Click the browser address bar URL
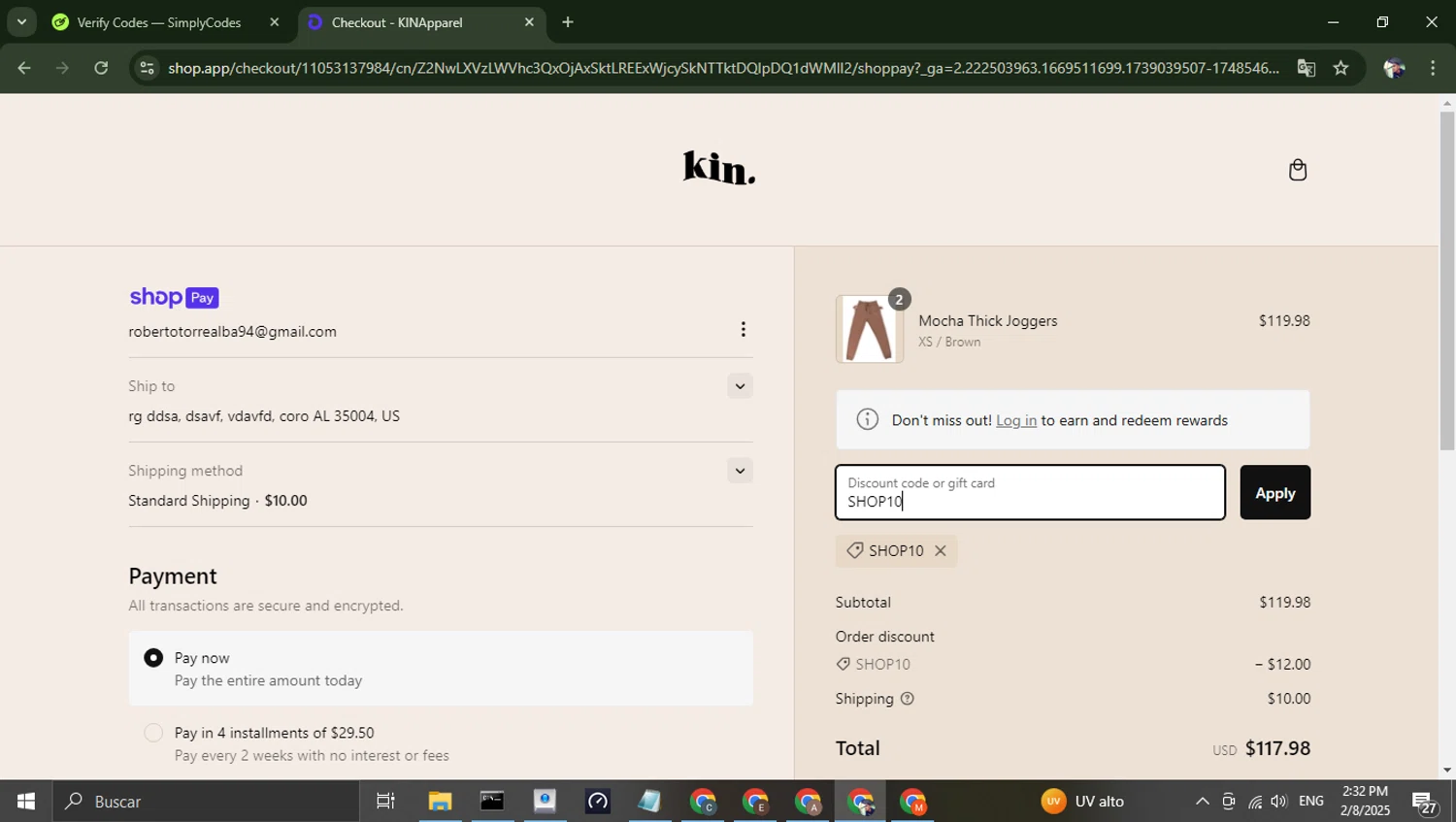Image resolution: width=1456 pixels, height=822 pixels. pyautogui.click(x=723, y=68)
